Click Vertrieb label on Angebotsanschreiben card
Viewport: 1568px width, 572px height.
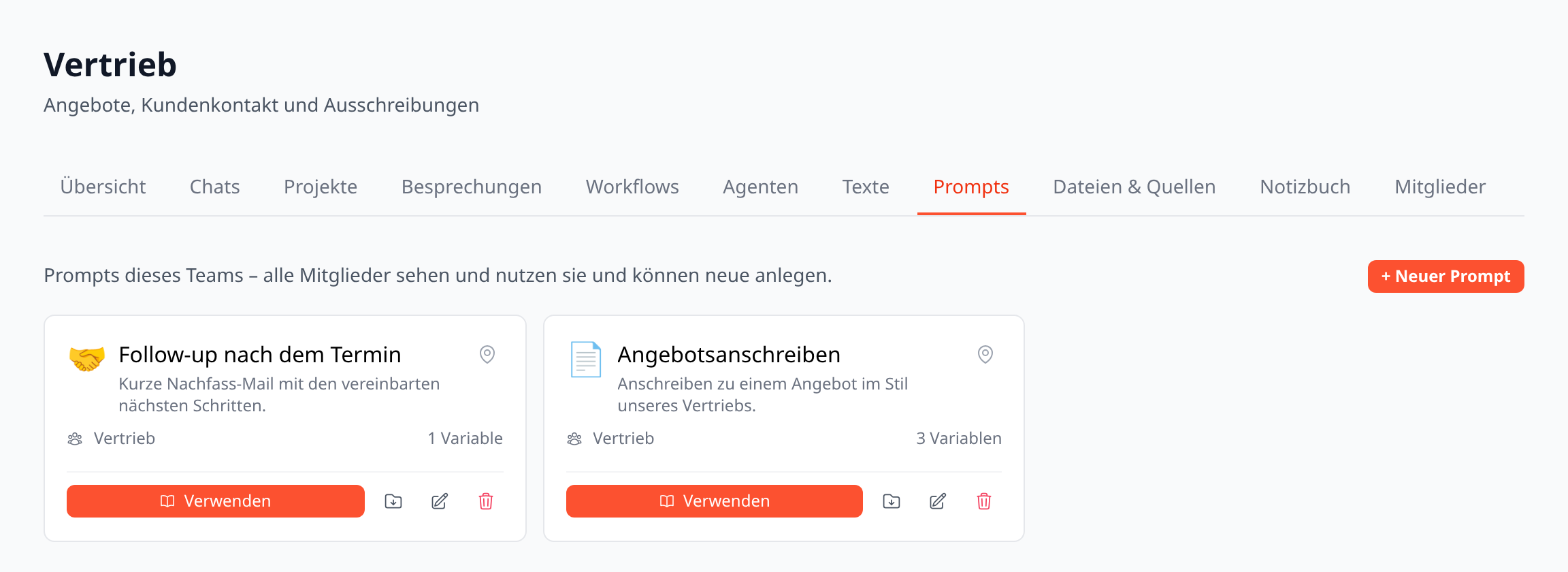623,439
